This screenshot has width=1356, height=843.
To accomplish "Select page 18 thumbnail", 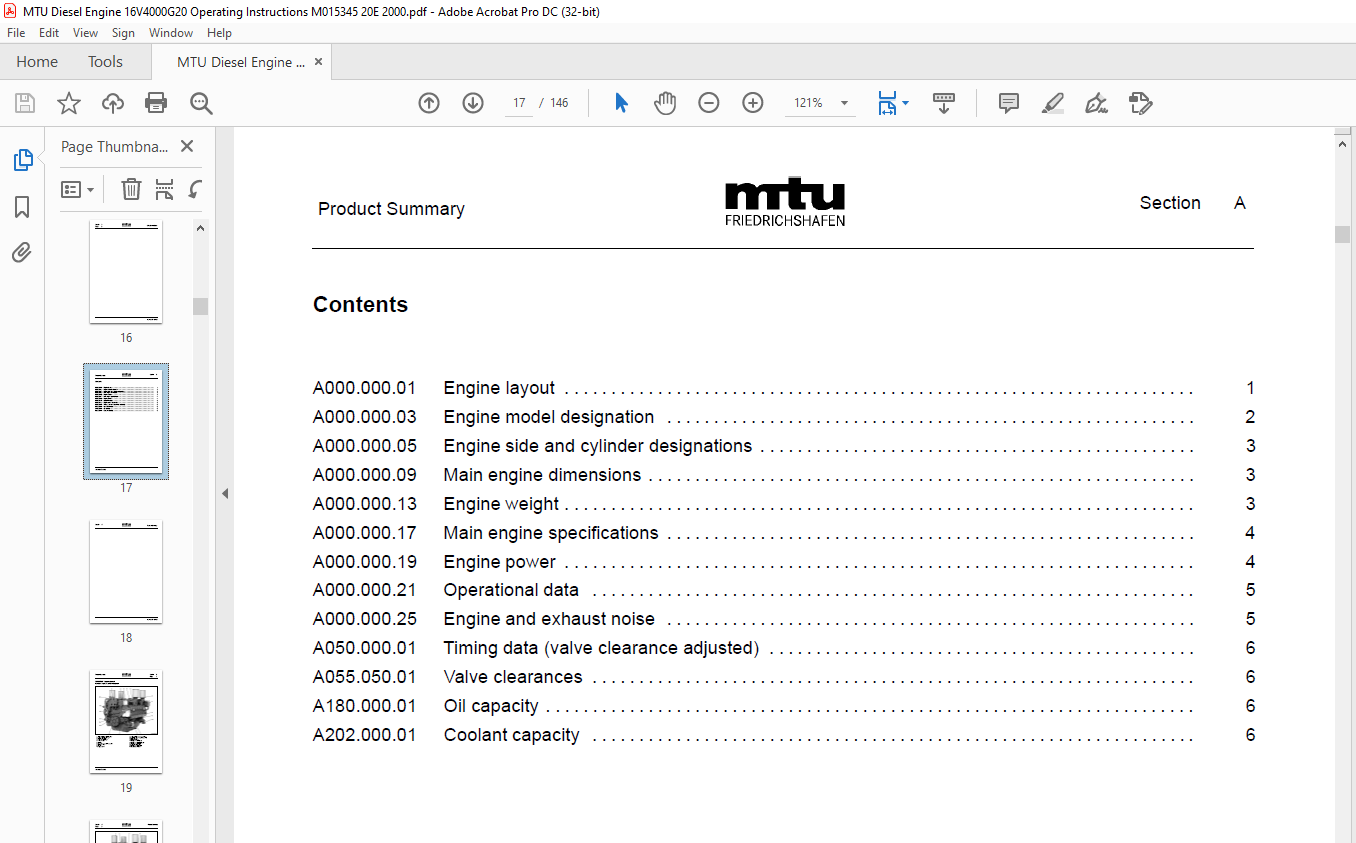I will click(126, 571).
